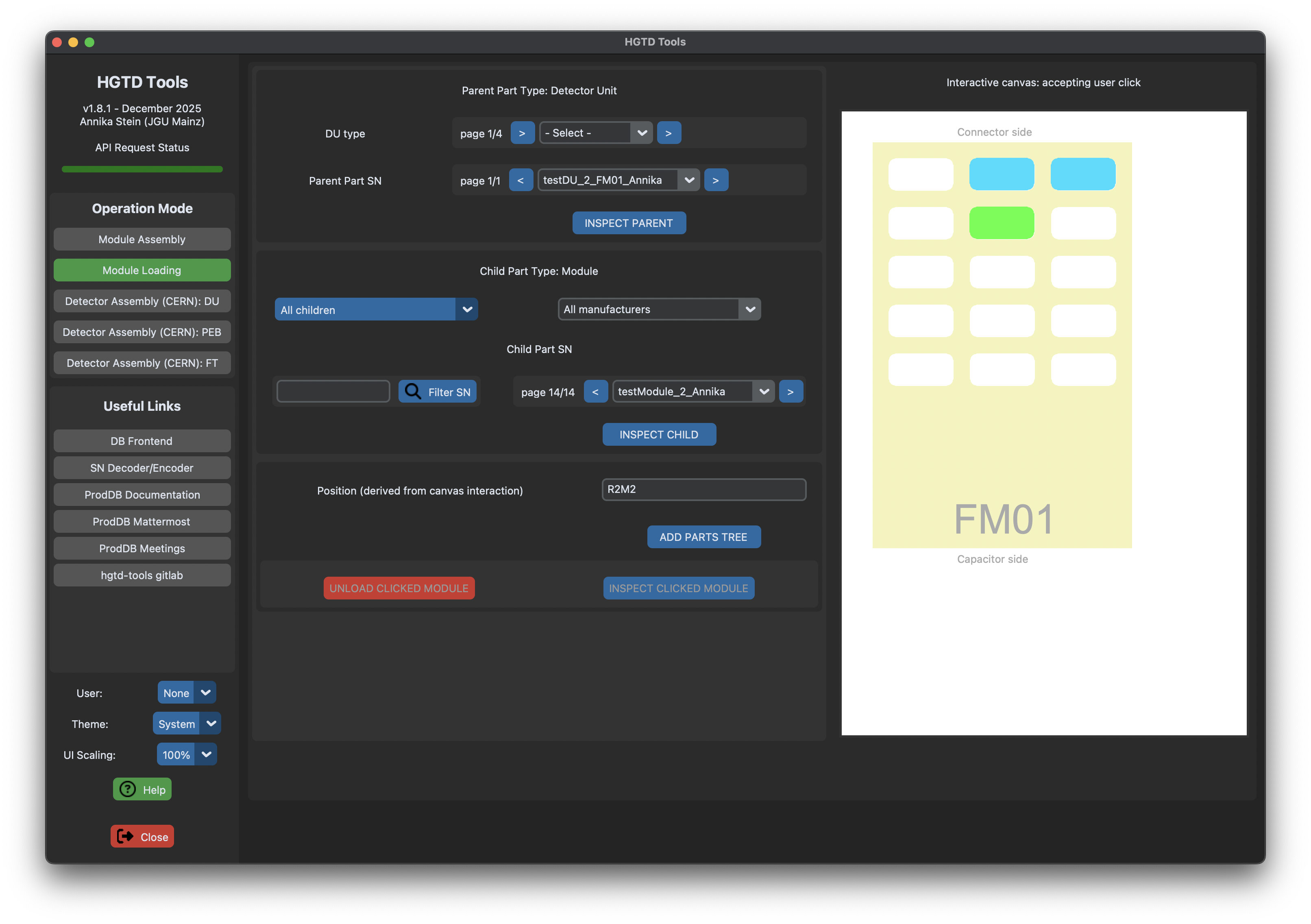This screenshot has width=1311, height=924.
Task: Switch to Module Assembly mode
Action: coord(142,239)
